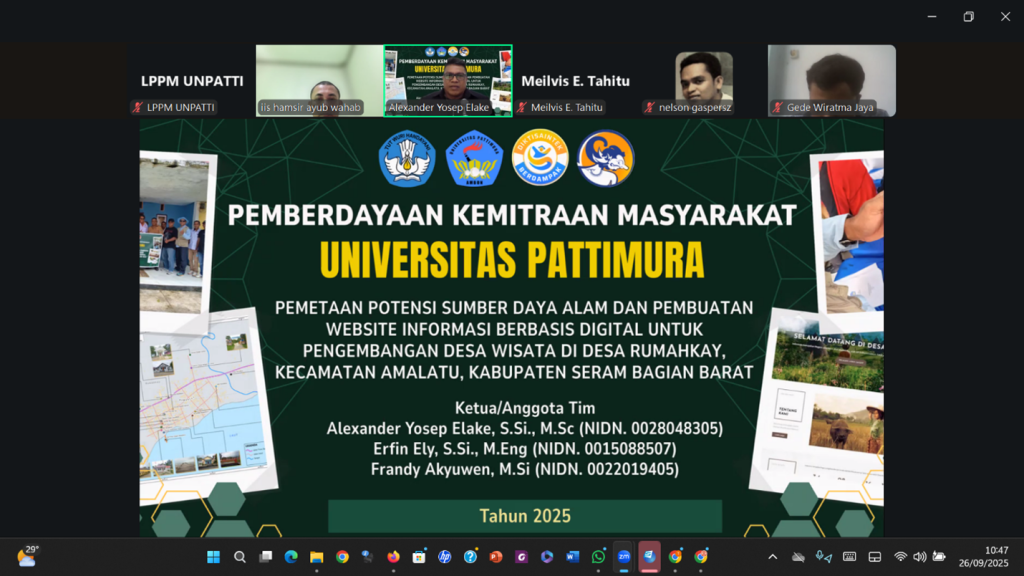Open Microsoft Store from the taskbar
1024x576 pixels.
(x=419, y=557)
